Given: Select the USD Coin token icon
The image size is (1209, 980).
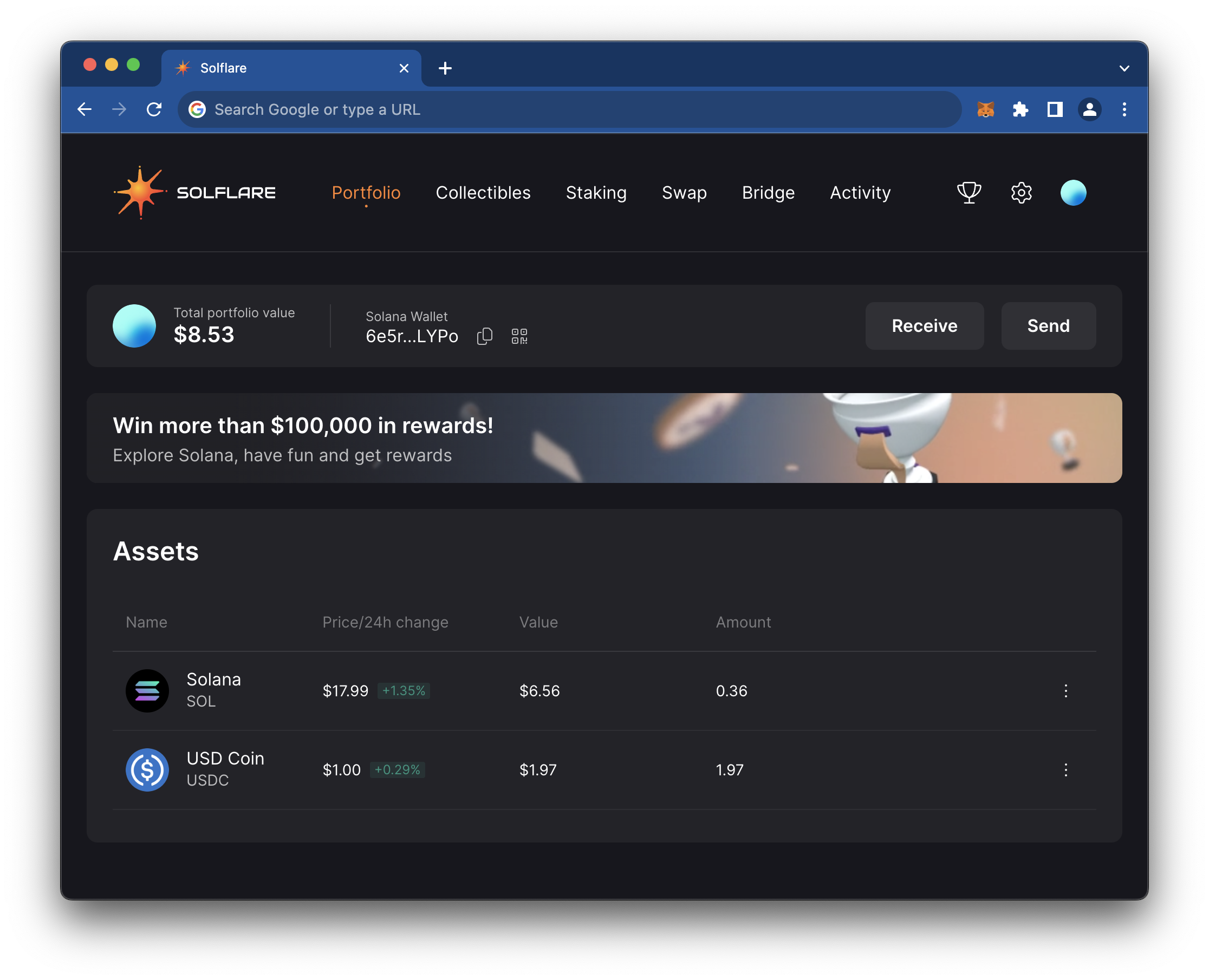Looking at the screenshot, I should [147, 769].
